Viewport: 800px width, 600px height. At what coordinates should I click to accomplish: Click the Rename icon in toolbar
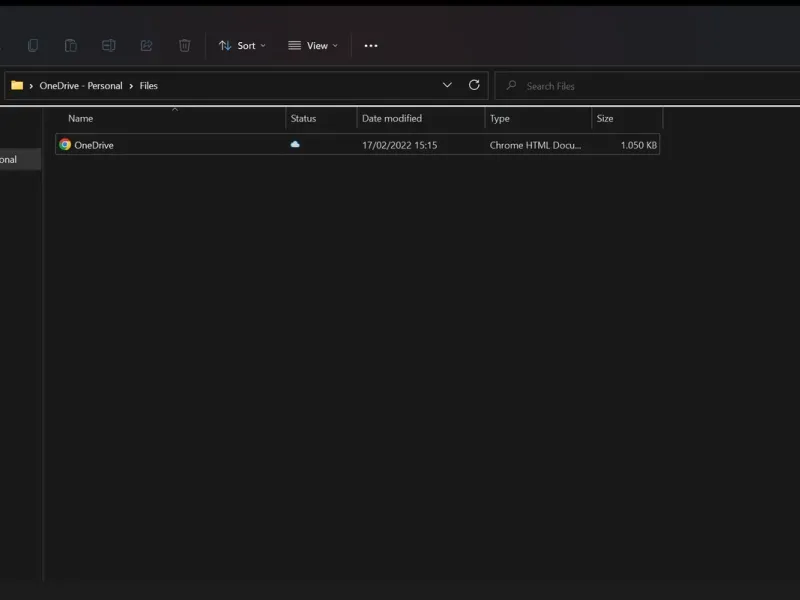point(109,45)
